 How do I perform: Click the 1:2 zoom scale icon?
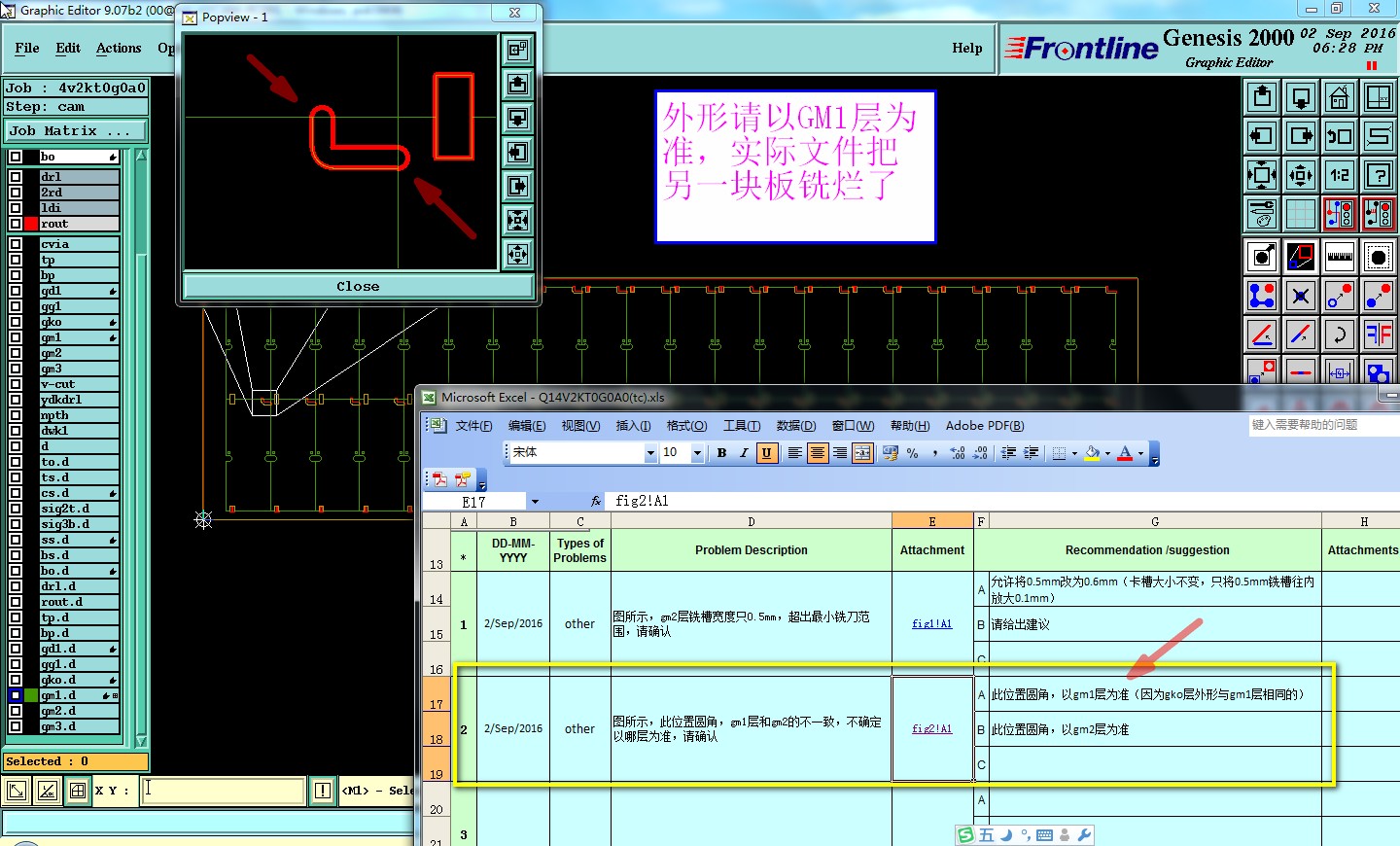click(1340, 175)
